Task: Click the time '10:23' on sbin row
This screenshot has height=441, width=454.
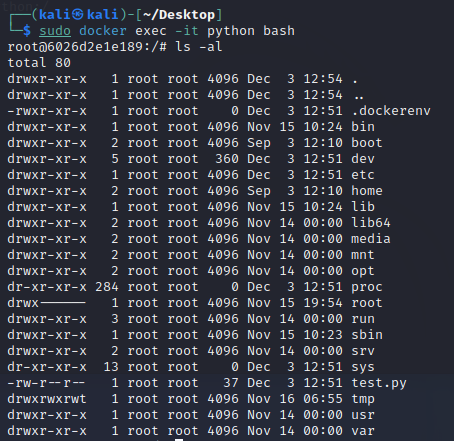Action: [x=323, y=335]
